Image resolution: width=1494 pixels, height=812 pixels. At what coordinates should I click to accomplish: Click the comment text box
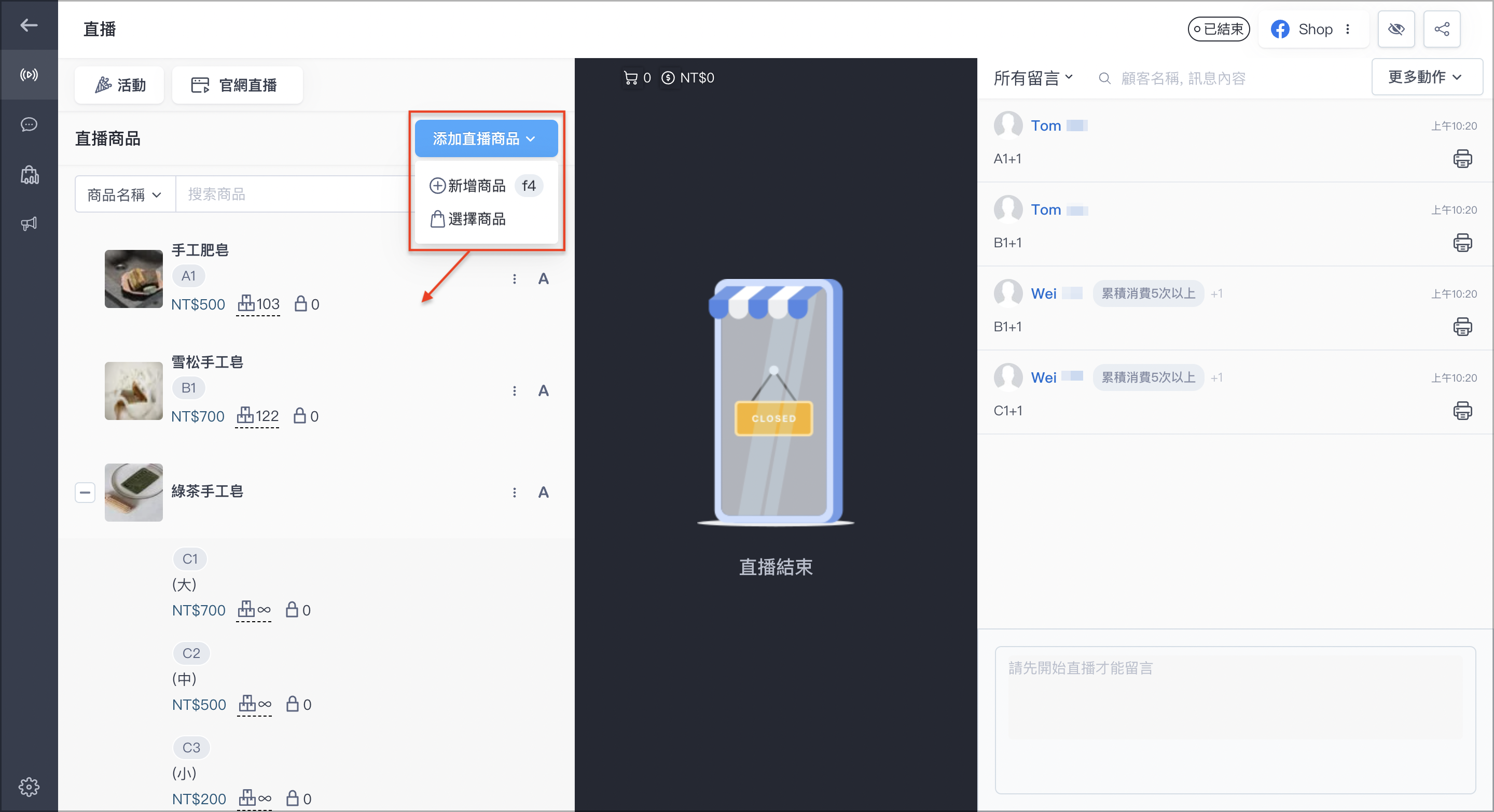coord(1235,719)
